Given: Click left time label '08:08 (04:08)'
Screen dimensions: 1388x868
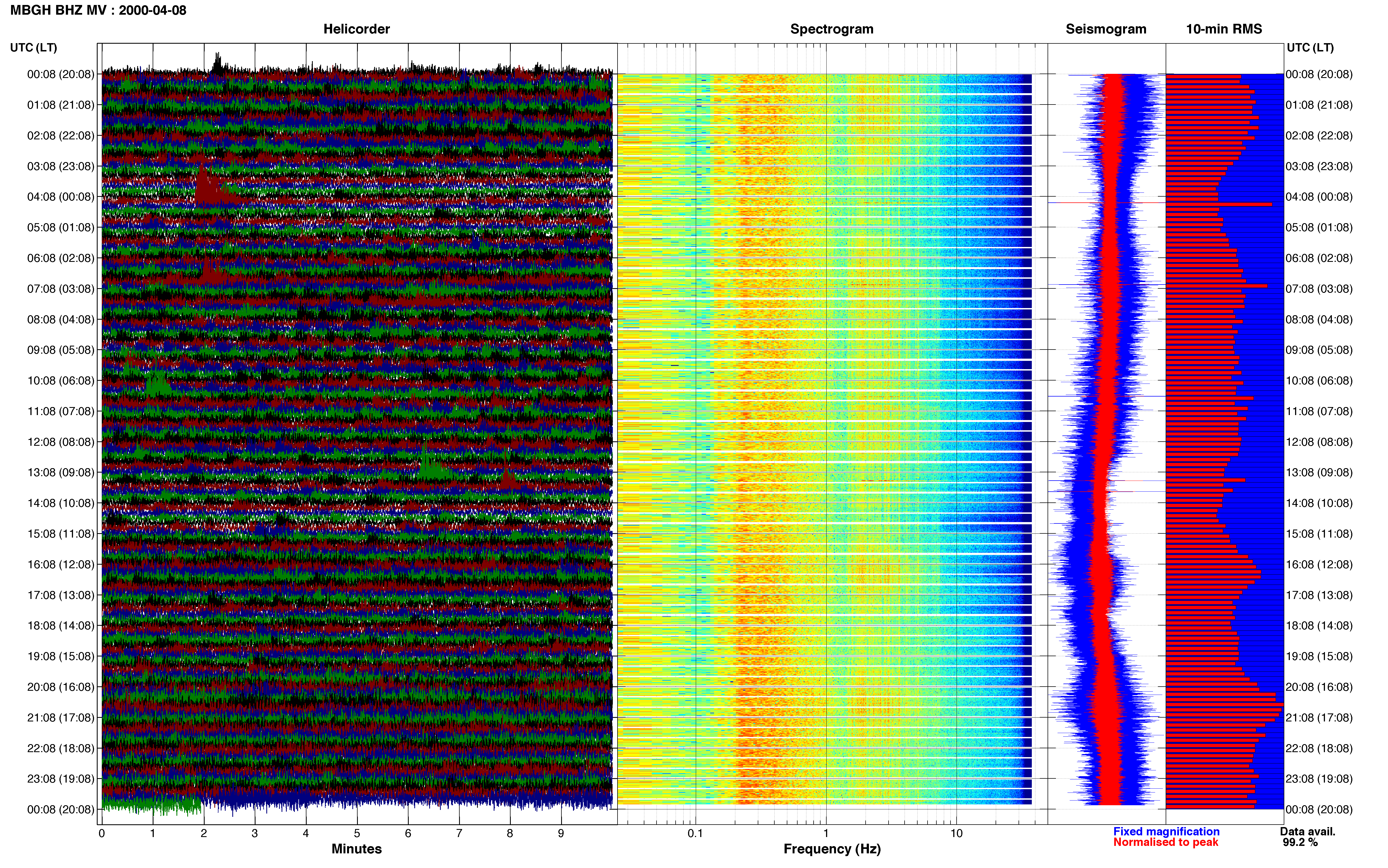Looking at the screenshot, I should [x=61, y=319].
